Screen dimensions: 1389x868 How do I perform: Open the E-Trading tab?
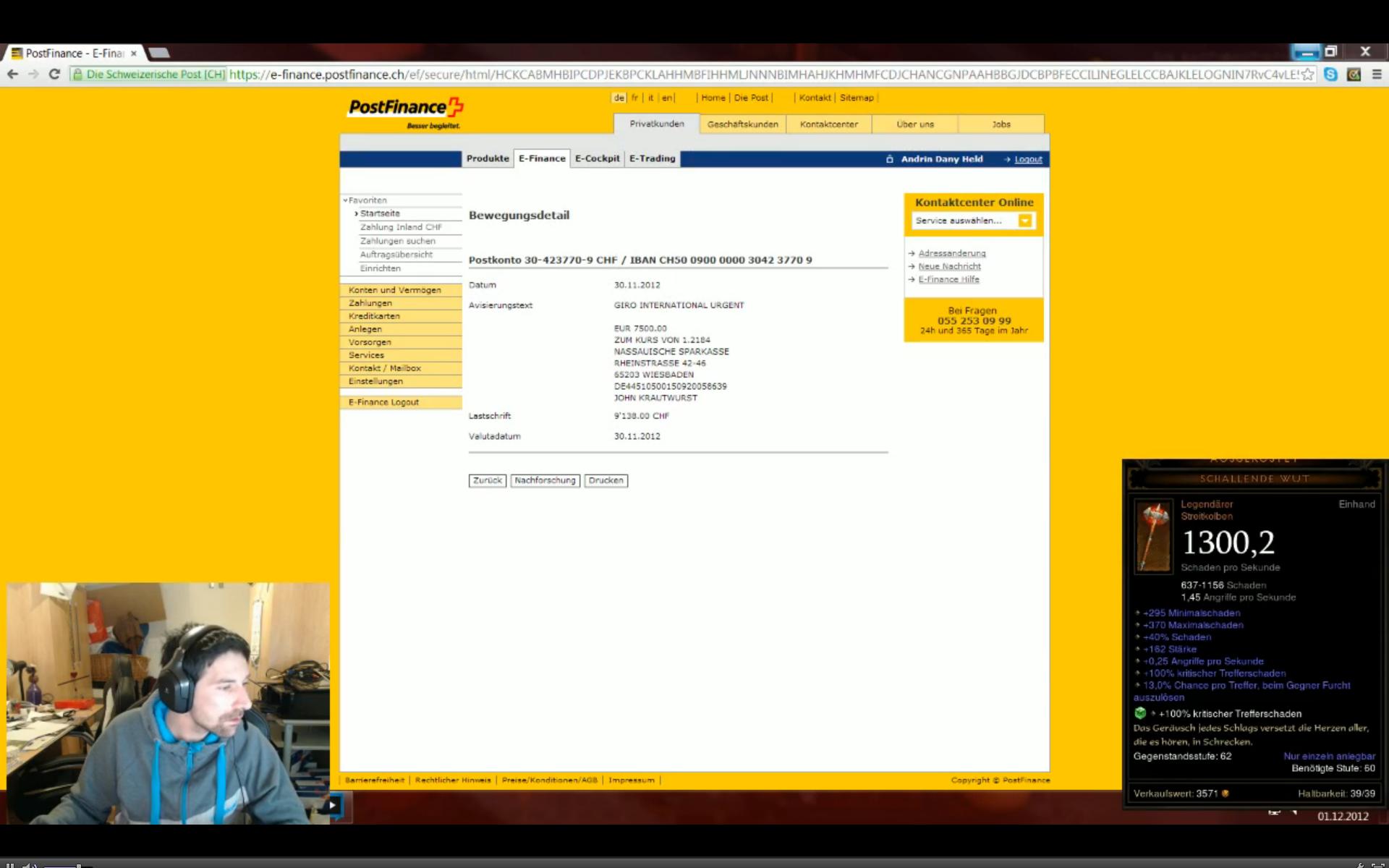pyautogui.click(x=652, y=158)
